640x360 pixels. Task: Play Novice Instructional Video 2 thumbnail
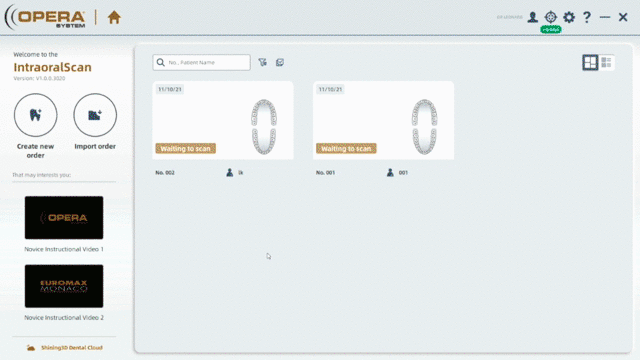tap(64, 286)
